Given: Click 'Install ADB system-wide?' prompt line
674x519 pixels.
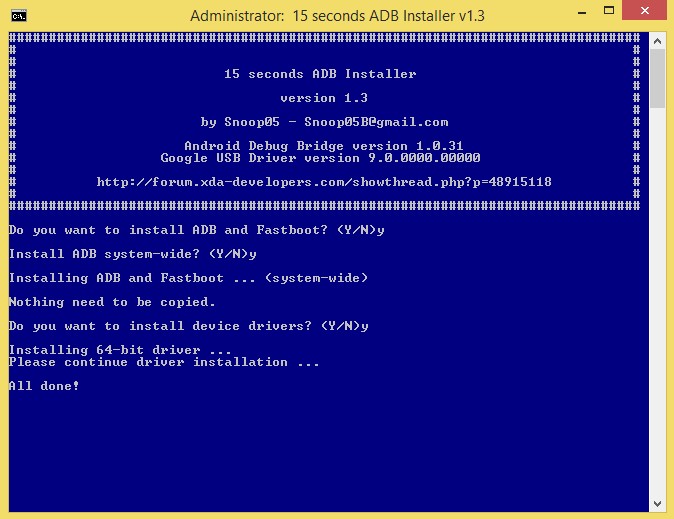Looking at the screenshot, I should 133,254.
